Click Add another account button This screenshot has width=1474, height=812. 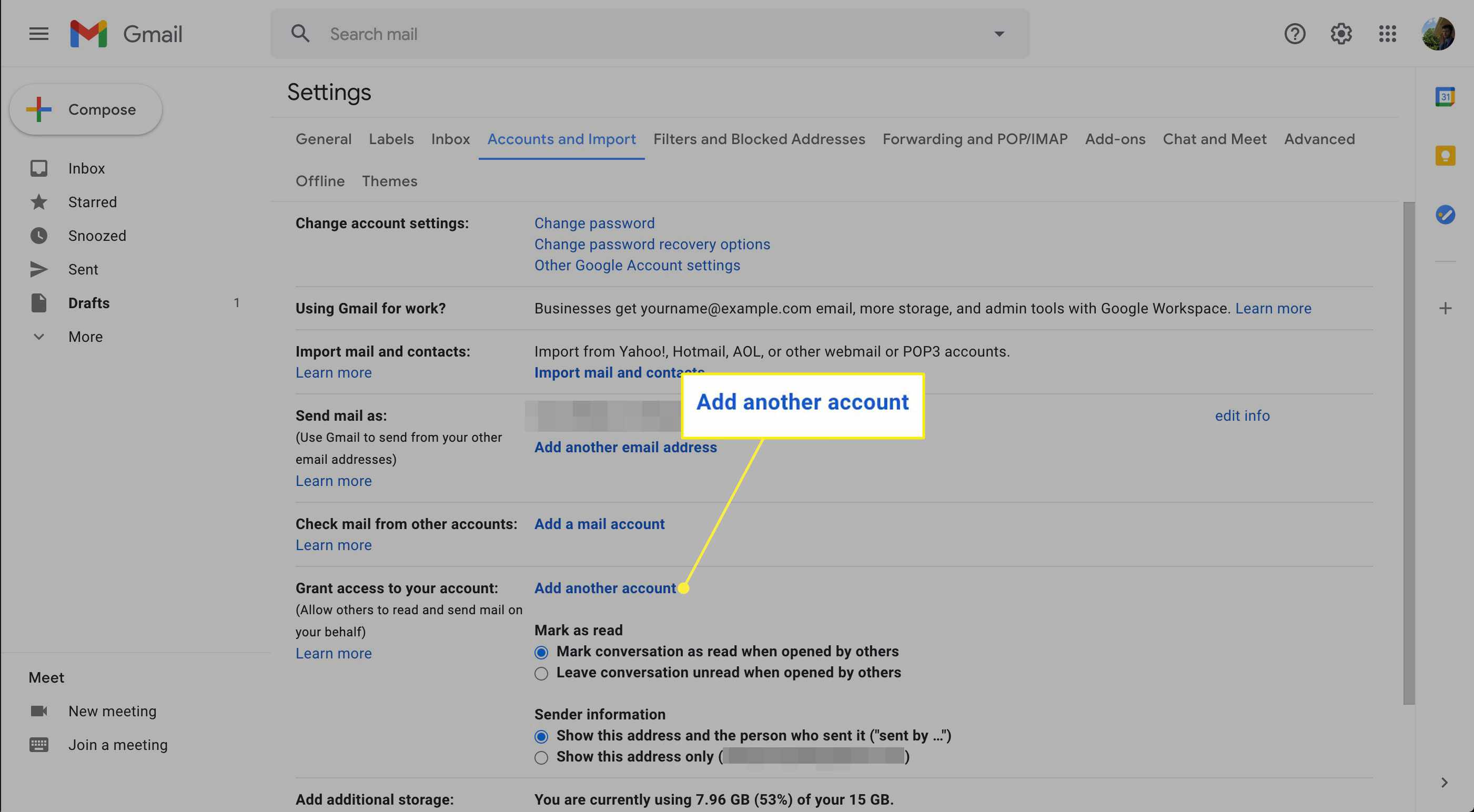(605, 587)
